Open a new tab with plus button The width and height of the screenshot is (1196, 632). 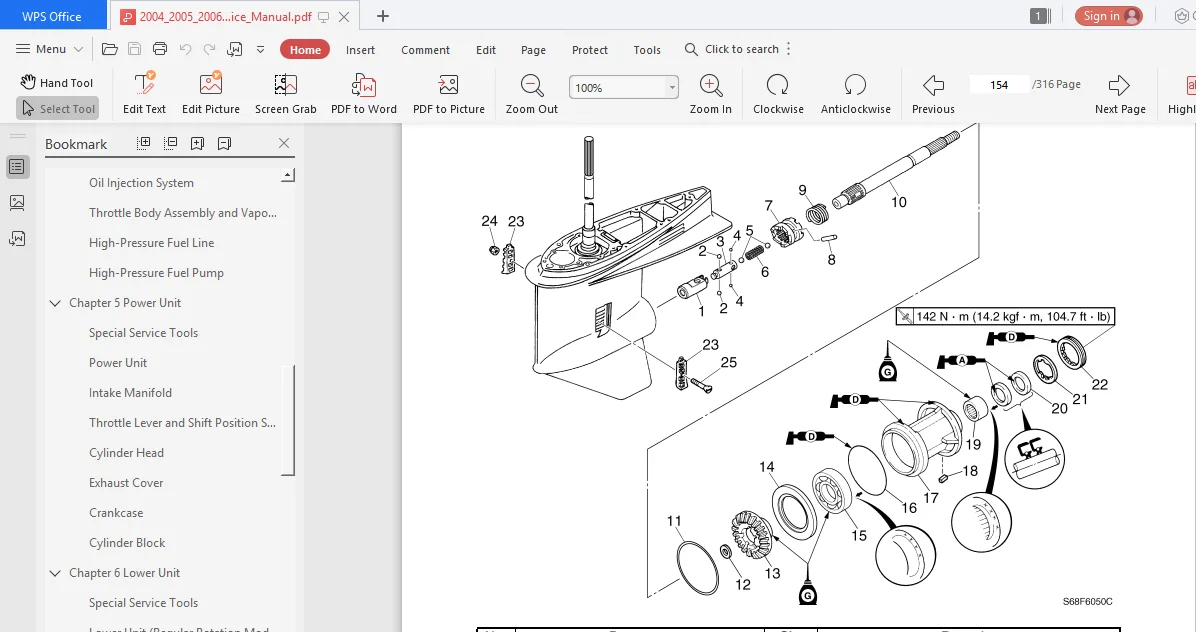[383, 16]
